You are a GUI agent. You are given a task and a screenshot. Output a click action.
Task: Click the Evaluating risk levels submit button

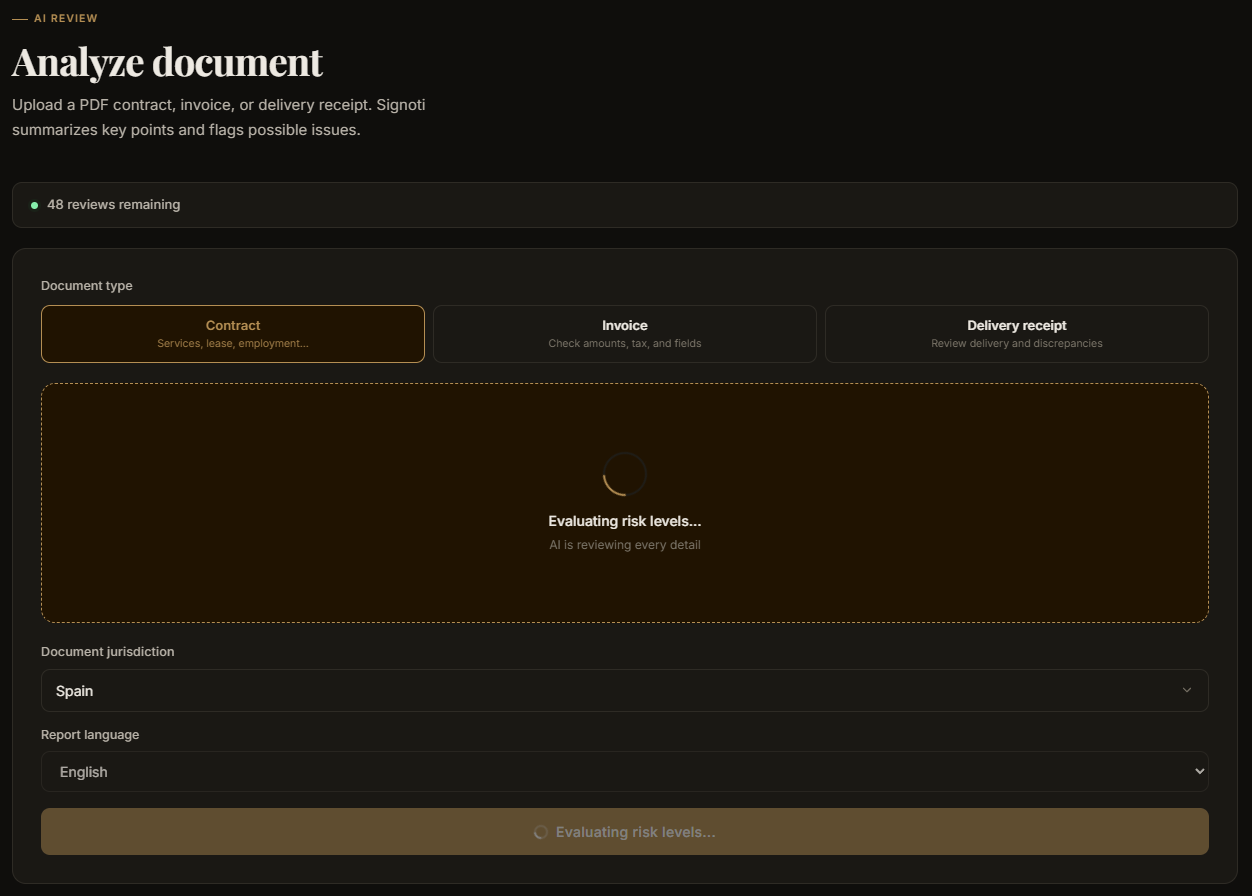[625, 832]
